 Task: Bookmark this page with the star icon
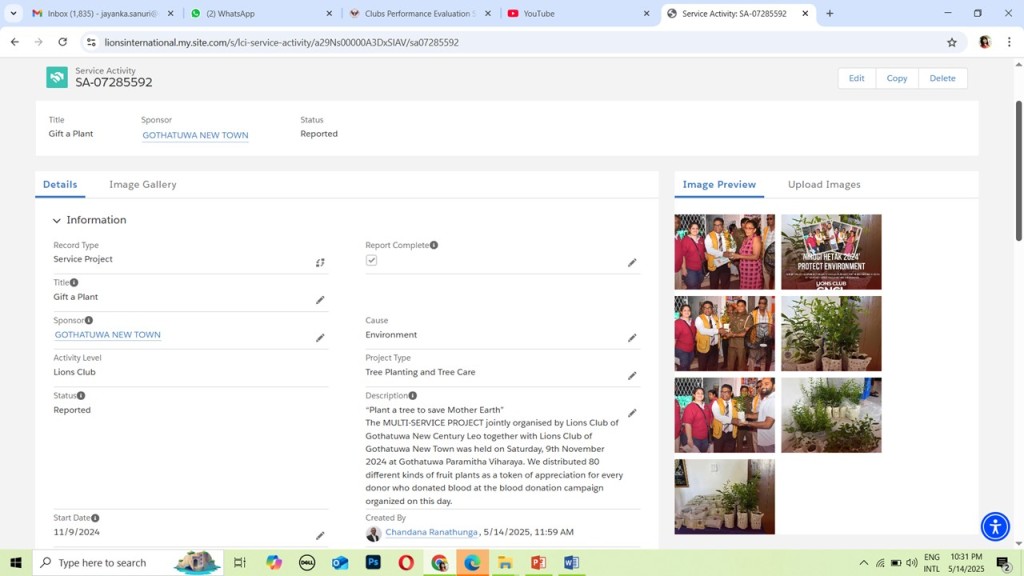tap(952, 42)
